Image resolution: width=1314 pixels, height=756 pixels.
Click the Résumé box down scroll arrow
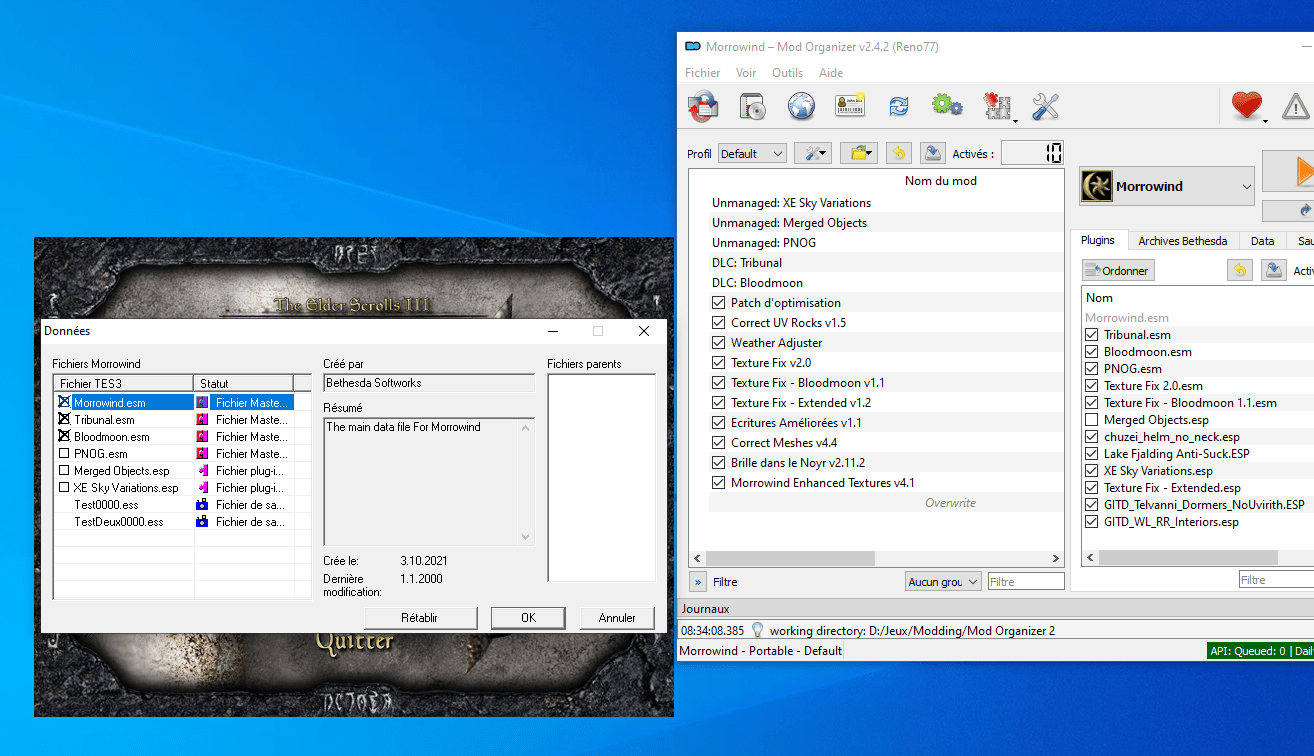tap(526, 537)
